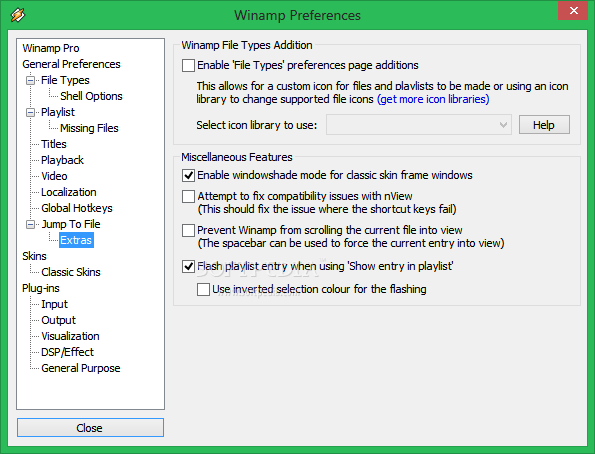The width and height of the screenshot is (595, 454).
Task: Enable 'File Types' preferences page additions checkbox
Action: [188, 65]
